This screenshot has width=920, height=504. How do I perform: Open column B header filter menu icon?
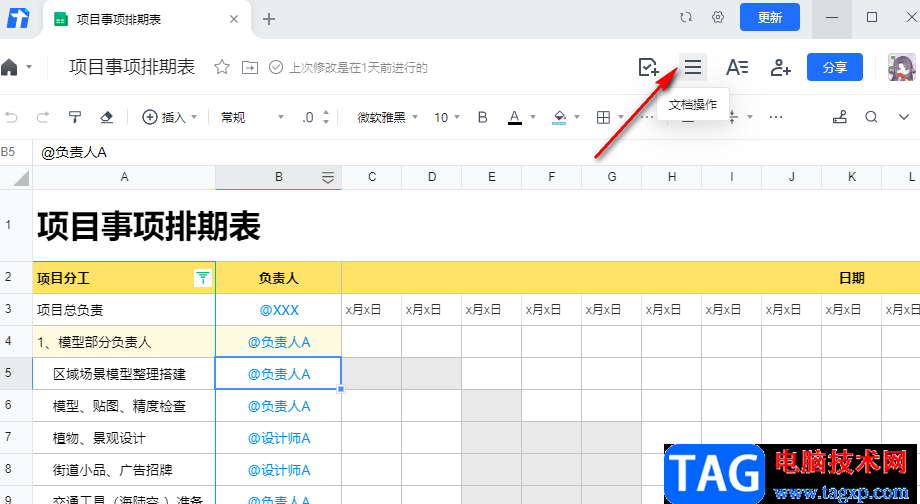click(328, 177)
